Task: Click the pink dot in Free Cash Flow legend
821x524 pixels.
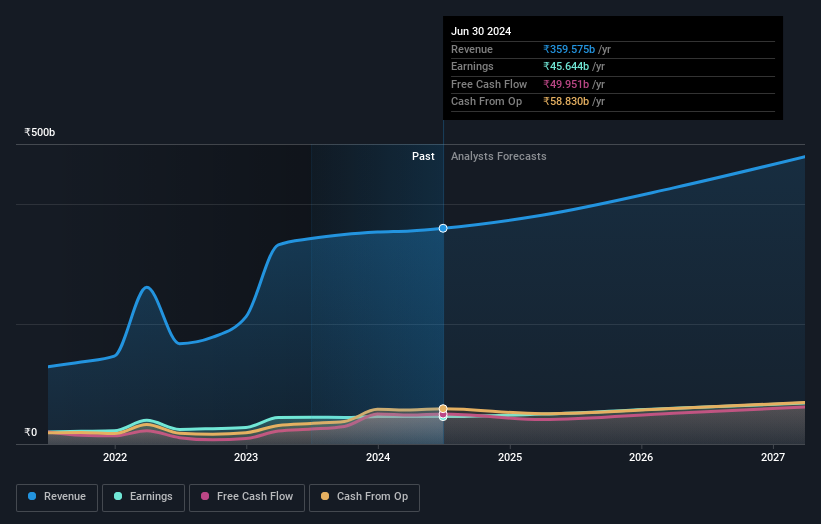Action: [205, 496]
